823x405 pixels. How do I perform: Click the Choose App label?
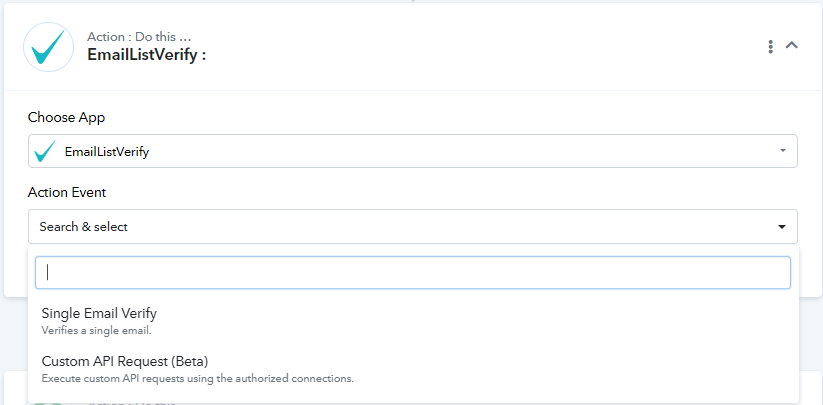(66, 118)
